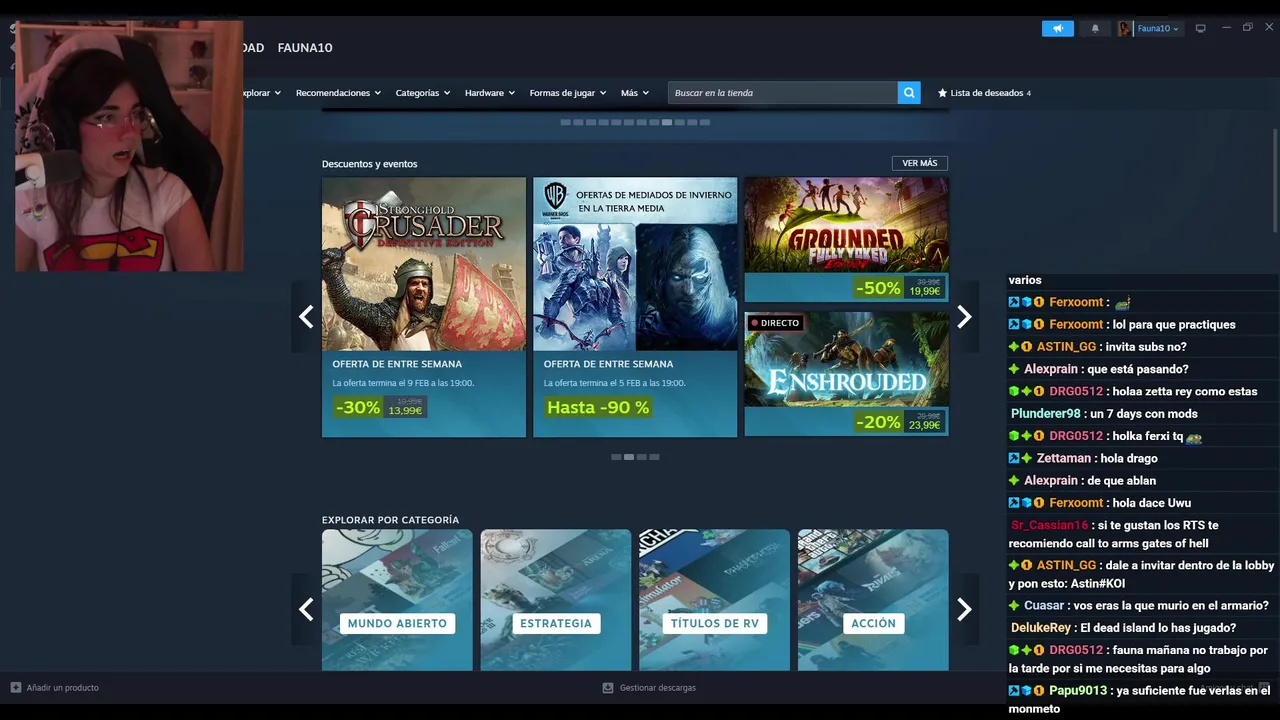The height and width of the screenshot is (720, 1280).
Task: Show next category carousel page
Action: [964, 609]
